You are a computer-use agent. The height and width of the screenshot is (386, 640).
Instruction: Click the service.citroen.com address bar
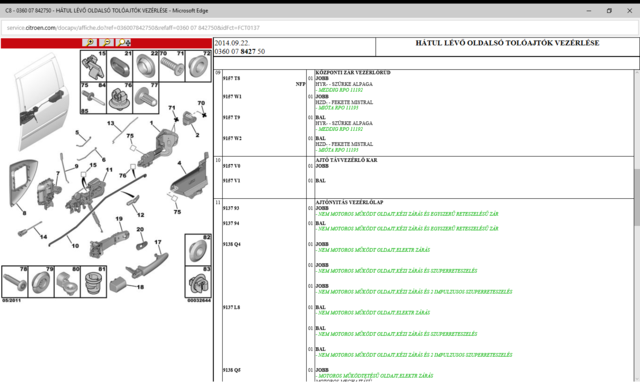tap(320, 28)
